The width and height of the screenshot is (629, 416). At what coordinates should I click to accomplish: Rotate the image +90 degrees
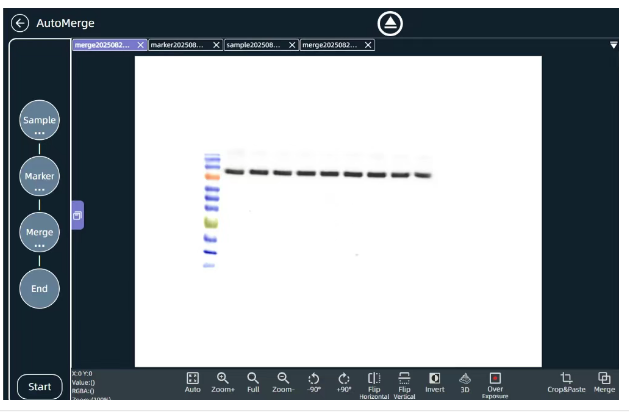click(344, 378)
